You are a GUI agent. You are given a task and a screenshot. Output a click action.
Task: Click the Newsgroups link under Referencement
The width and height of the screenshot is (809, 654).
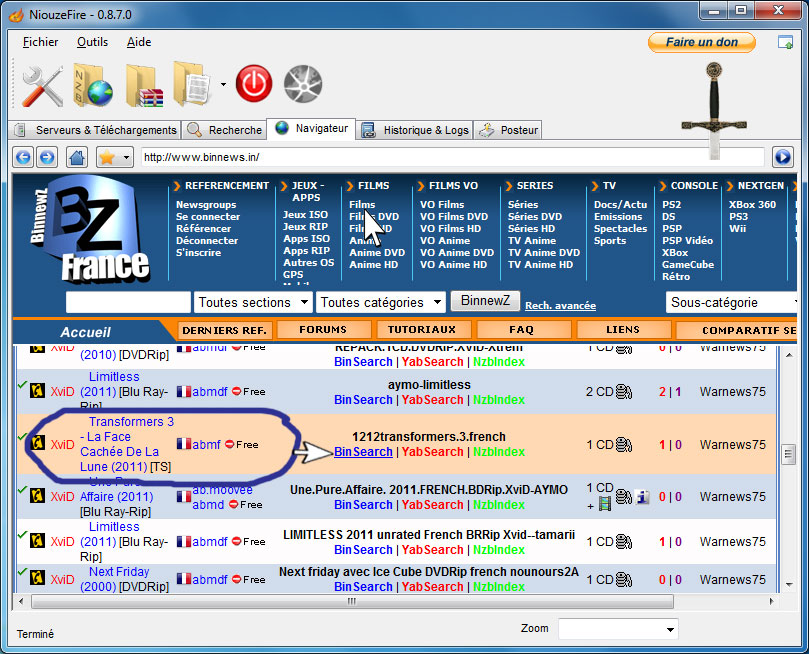(206, 205)
